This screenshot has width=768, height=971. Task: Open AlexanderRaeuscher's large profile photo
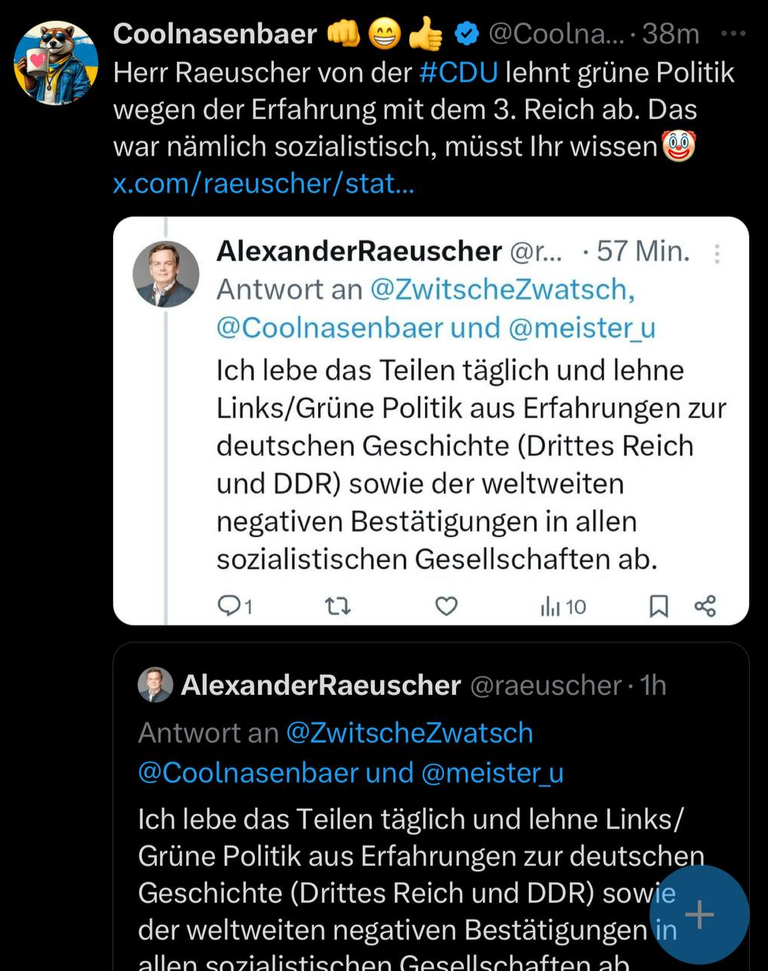coord(166,274)
